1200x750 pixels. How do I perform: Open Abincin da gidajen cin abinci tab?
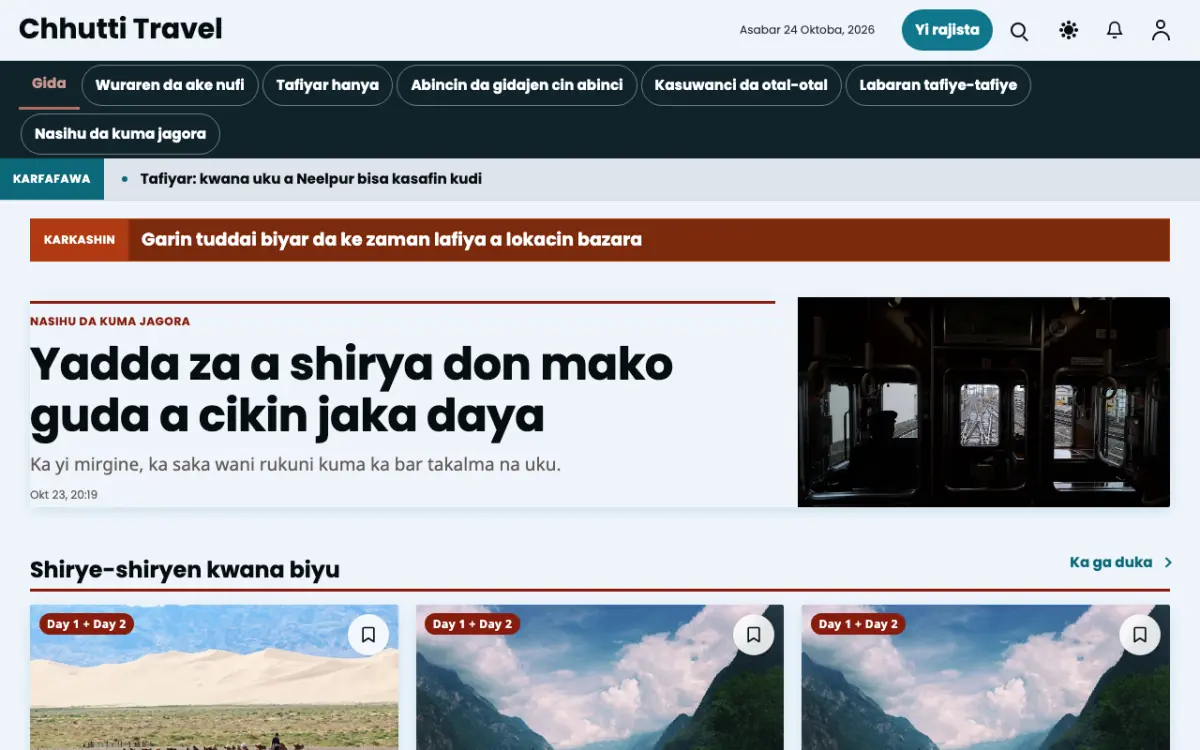click(517, 85)
